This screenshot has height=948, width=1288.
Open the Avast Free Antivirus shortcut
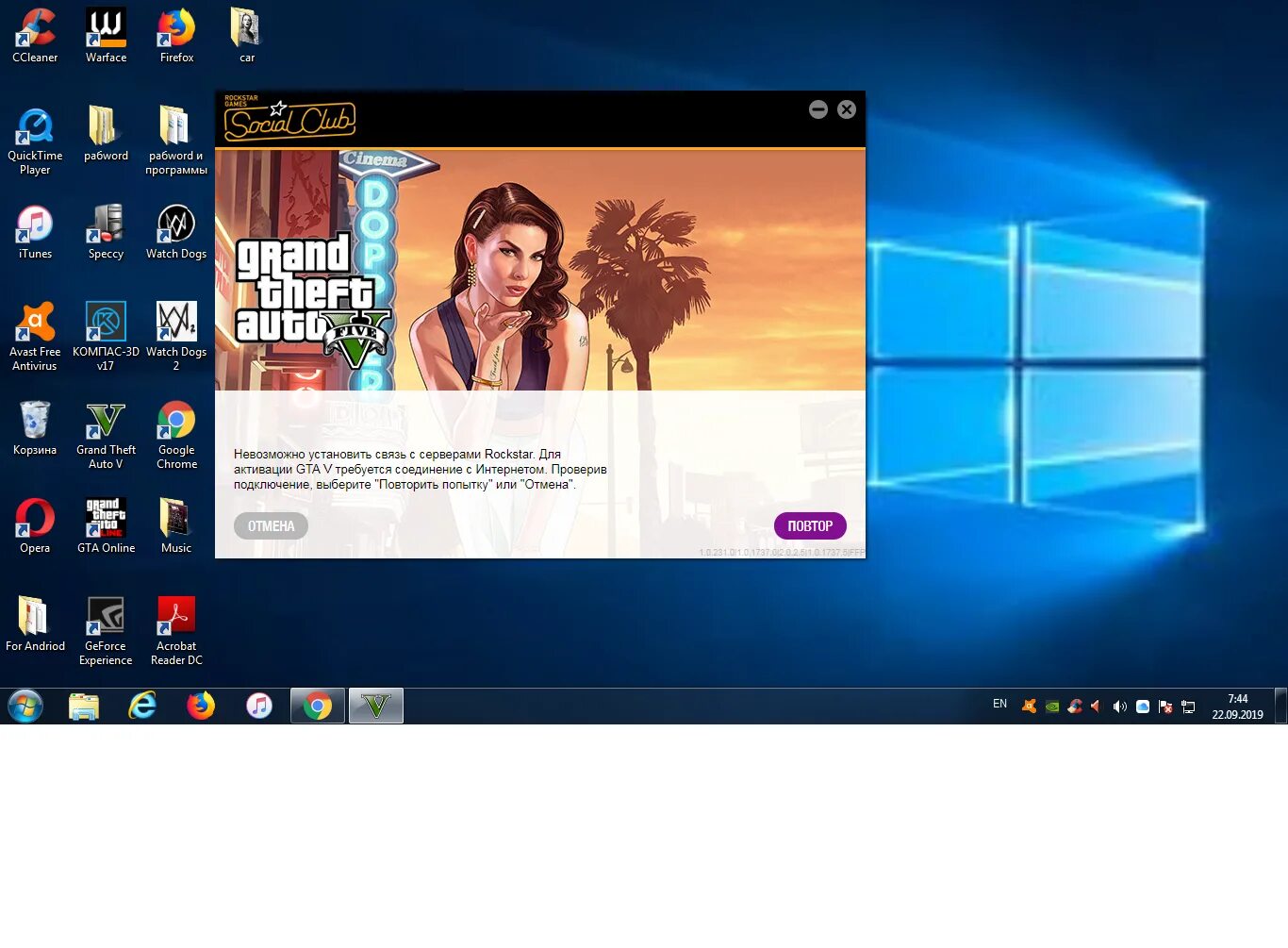(x=35, y=337)
